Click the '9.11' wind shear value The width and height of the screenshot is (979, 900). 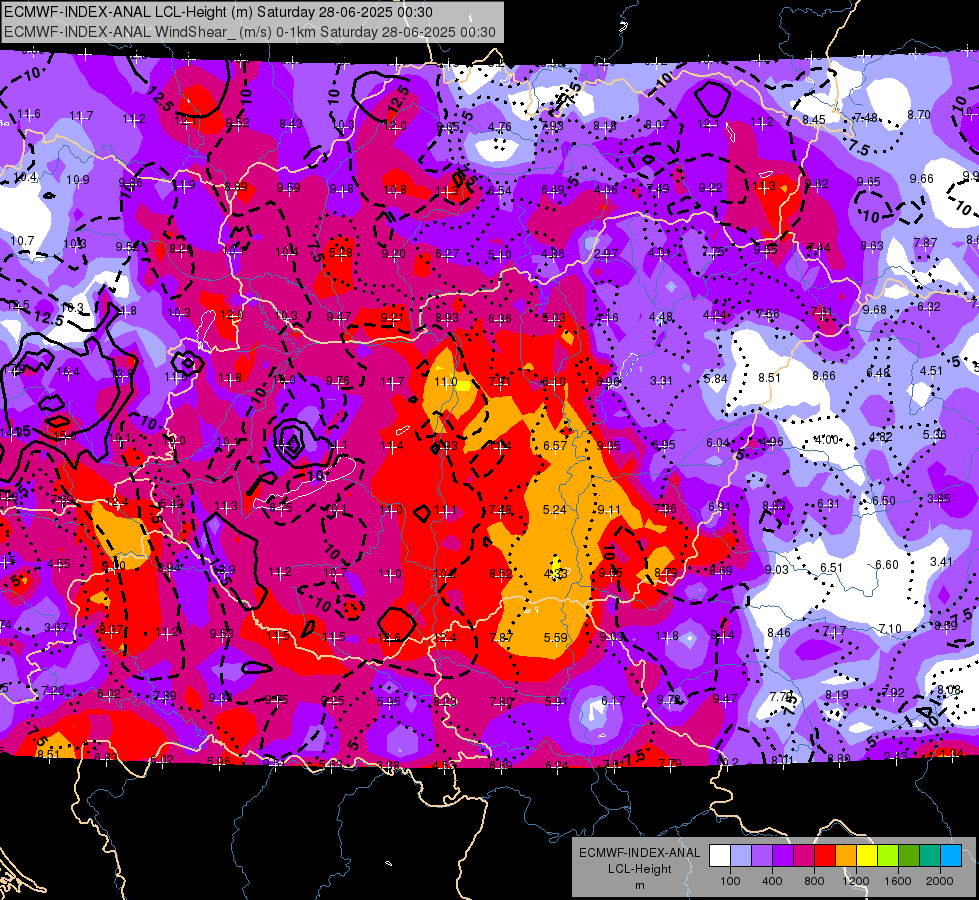pos(609,510)
